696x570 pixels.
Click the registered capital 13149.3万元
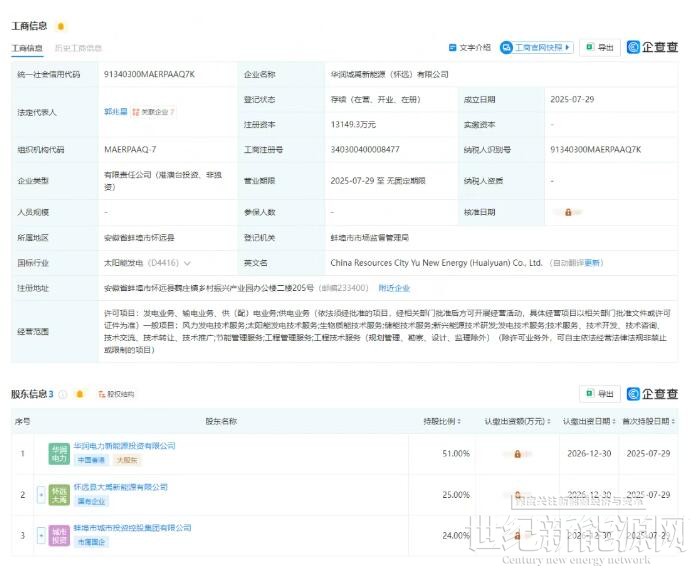tap(353, 125)
